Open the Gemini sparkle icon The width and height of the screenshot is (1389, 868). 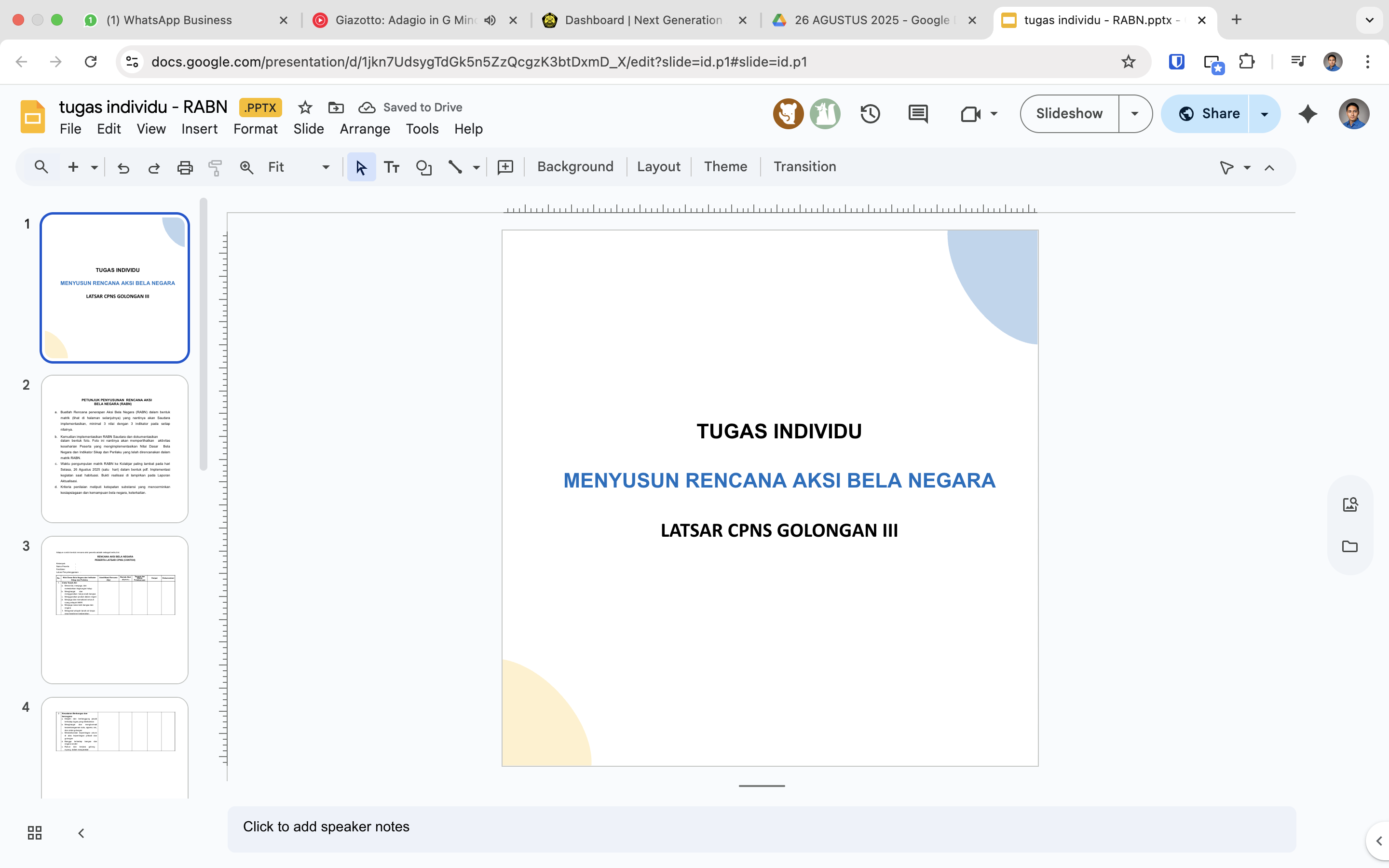coord(1307,114)
